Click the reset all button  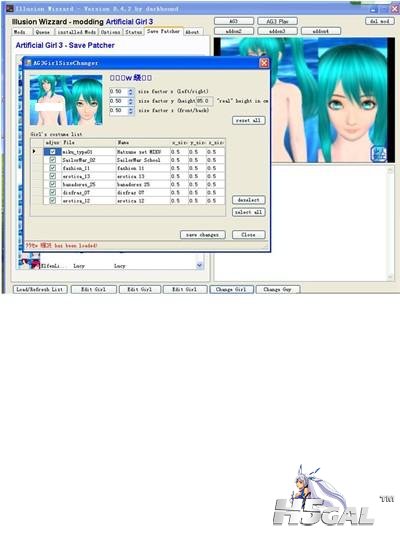[x=248, y=120]
